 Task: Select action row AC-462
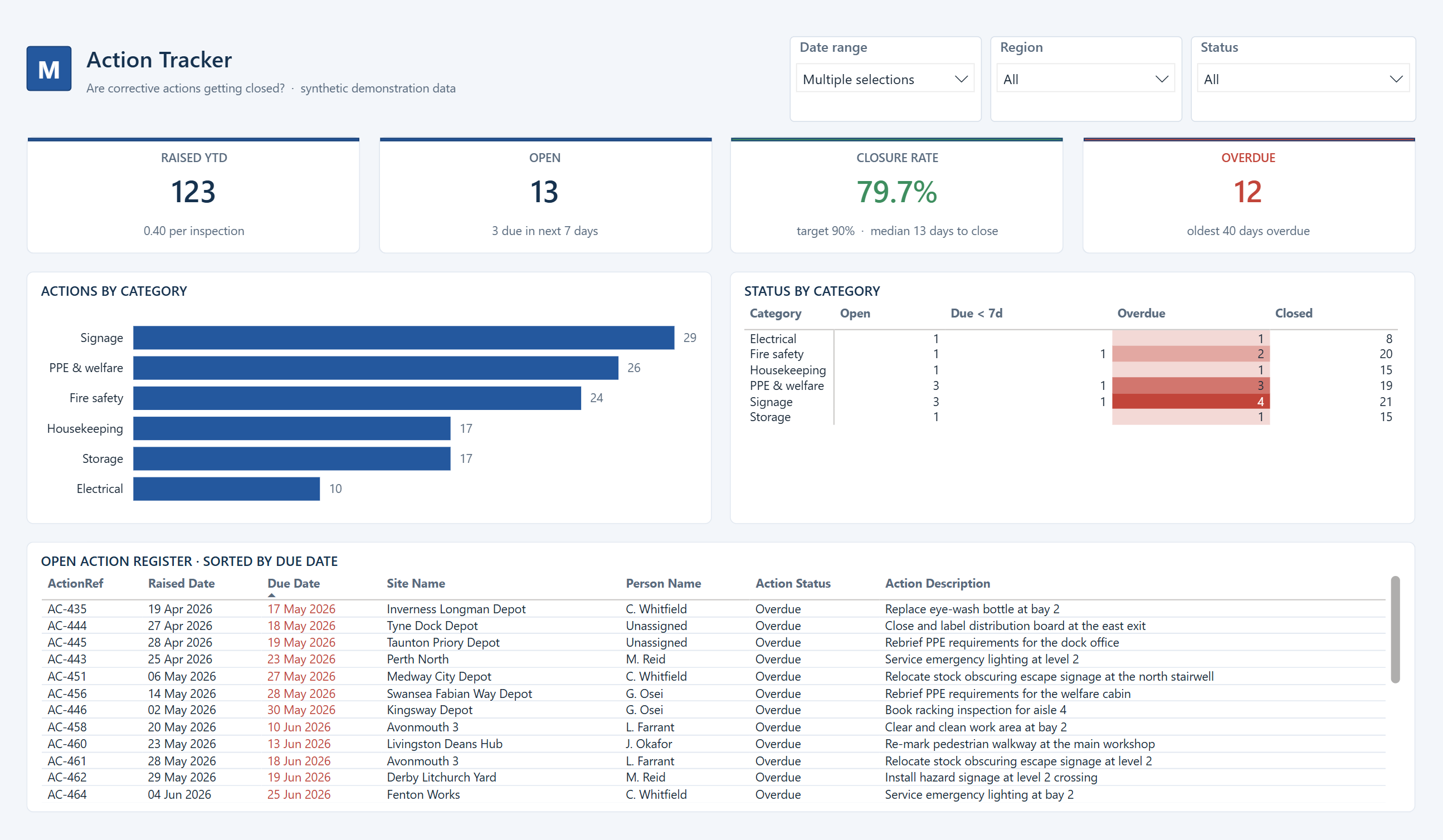[x=714, y=778]
